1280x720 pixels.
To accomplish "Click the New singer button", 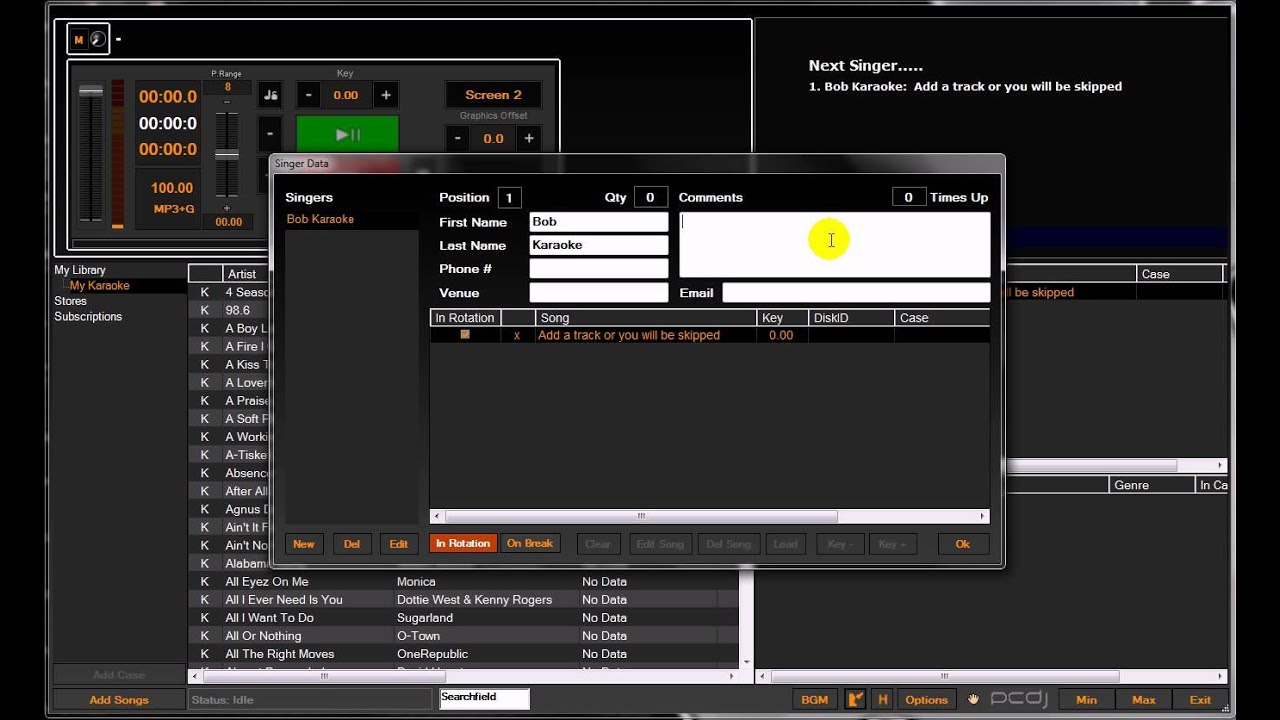I will click(x=304, y=544).
